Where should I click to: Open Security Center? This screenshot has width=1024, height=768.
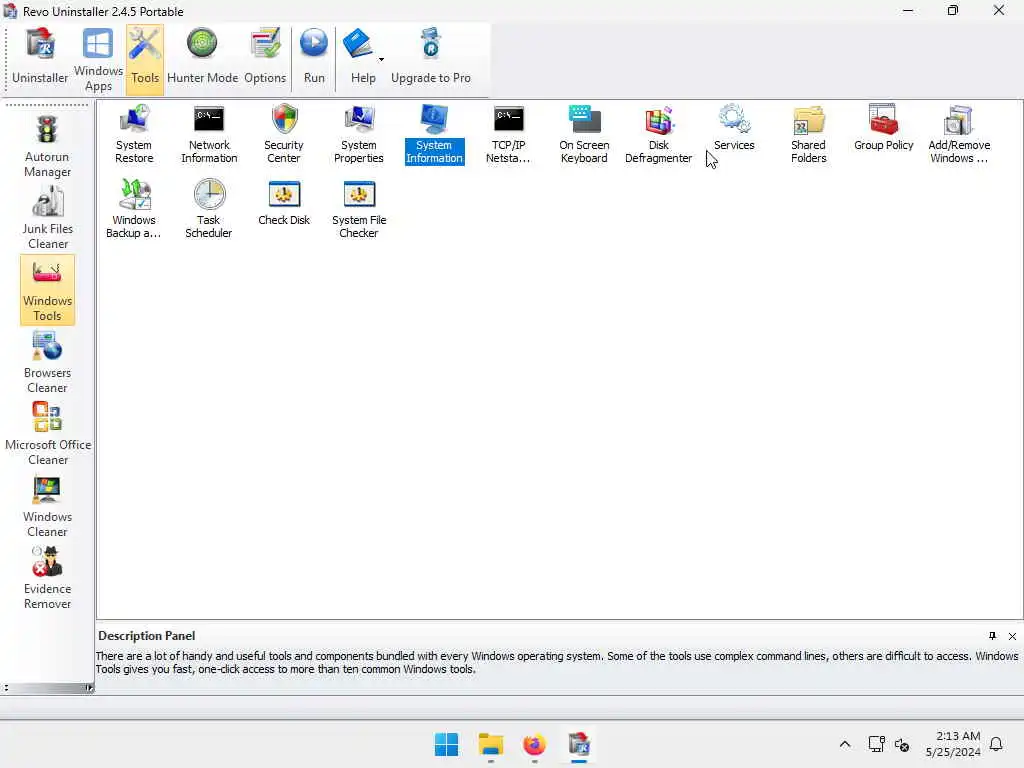pos(283,135)
